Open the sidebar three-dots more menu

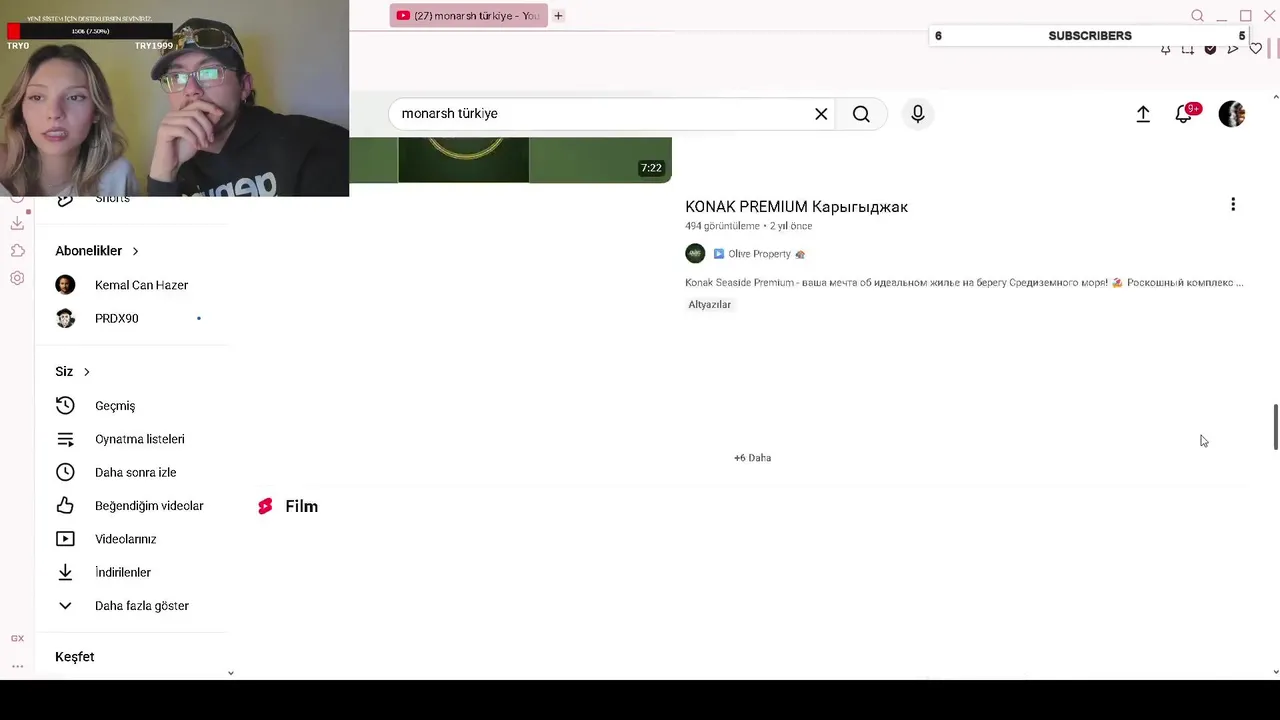(x=17, y=665)
